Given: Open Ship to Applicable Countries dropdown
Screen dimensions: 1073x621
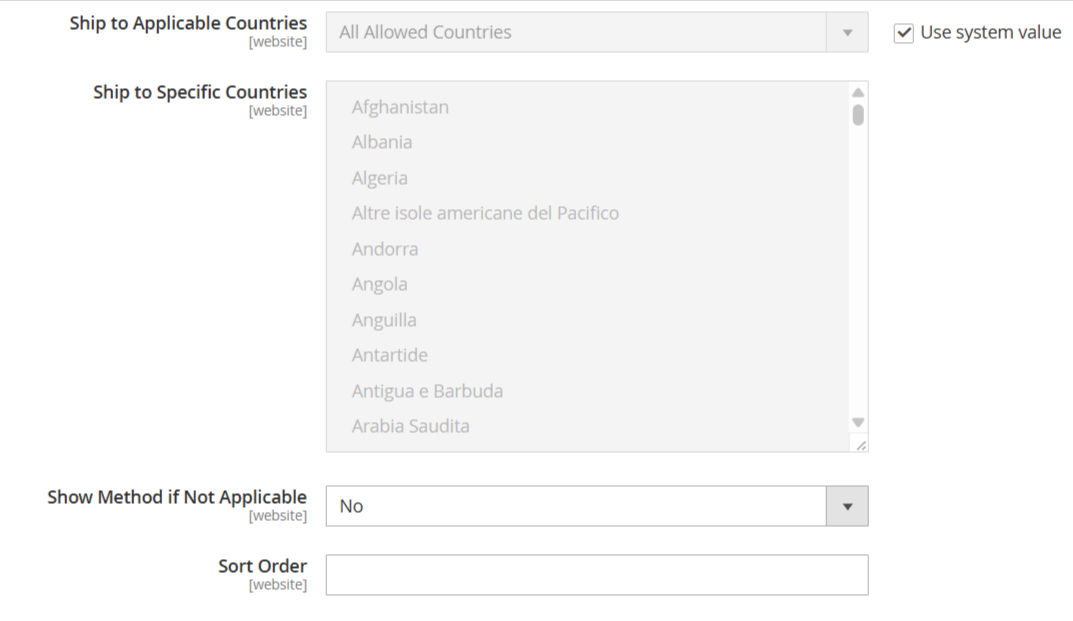Looking at the screenshot, I should (x=596, y=32).
